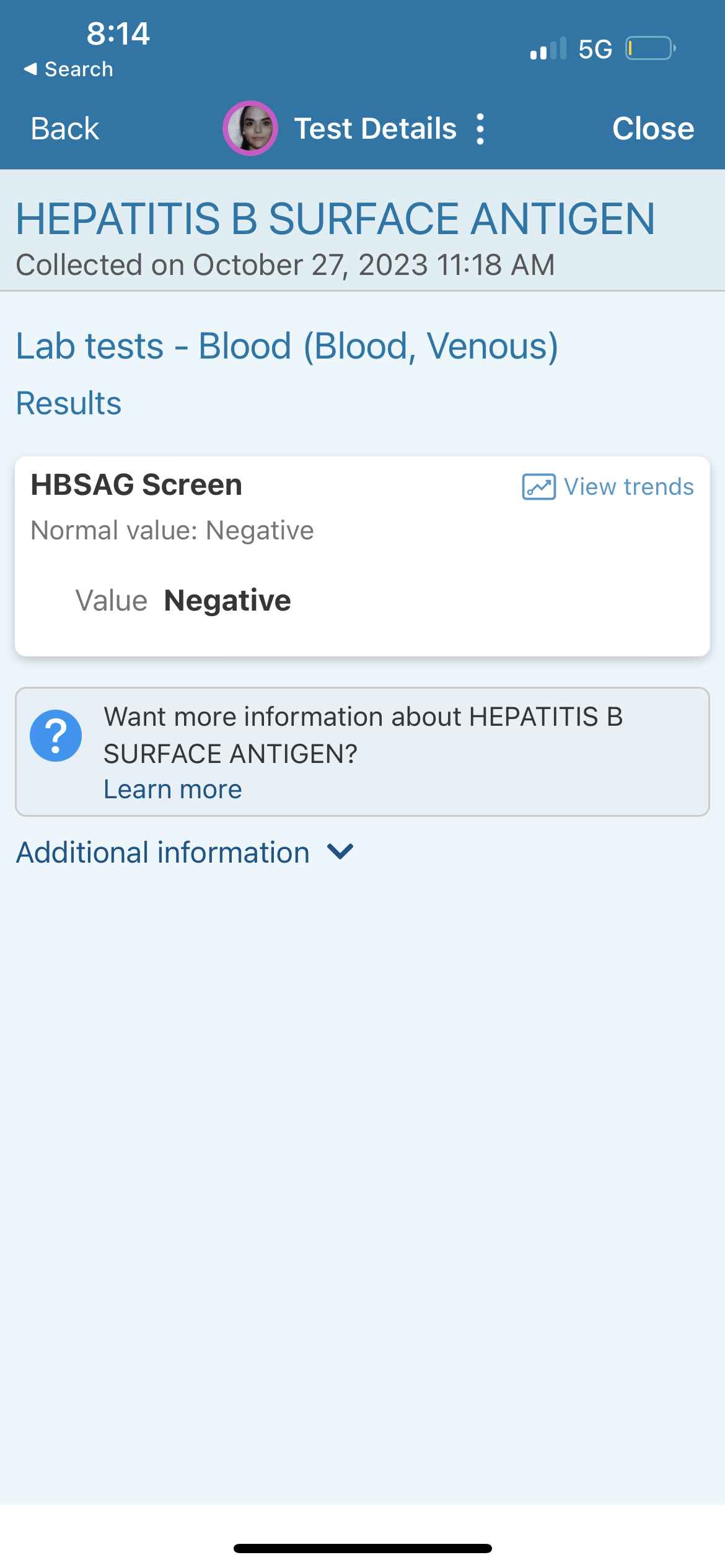
Task: Open the Learn more link
Action: 173,790
